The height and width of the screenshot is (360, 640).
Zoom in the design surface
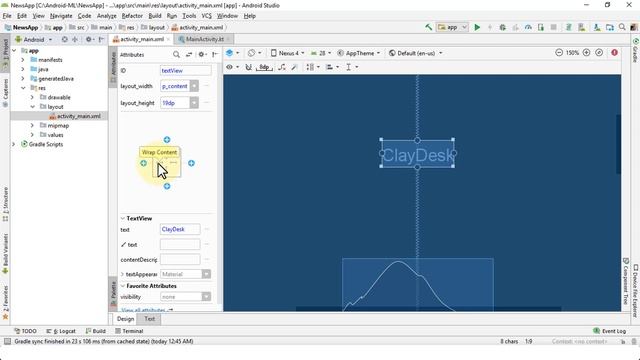(x=587, y=53)
